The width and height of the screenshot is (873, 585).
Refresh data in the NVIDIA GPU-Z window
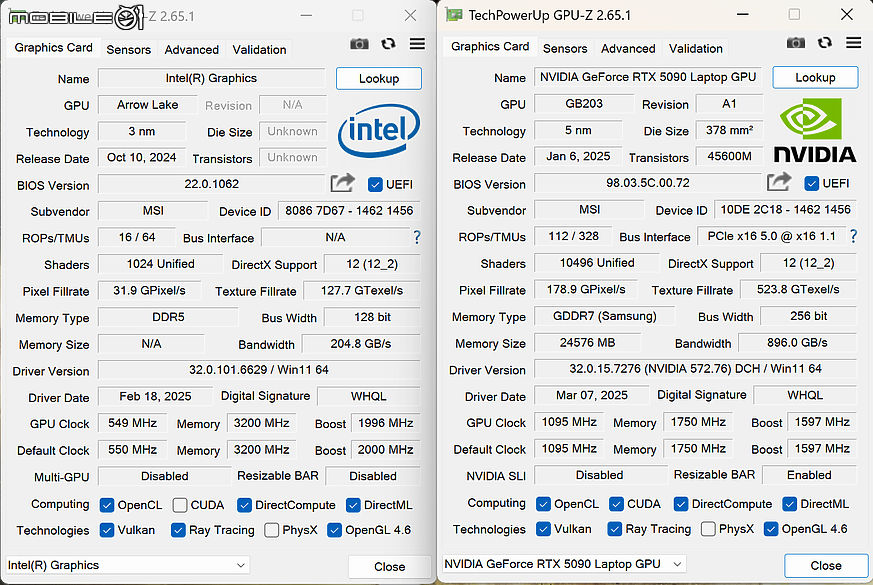point(825,42)
